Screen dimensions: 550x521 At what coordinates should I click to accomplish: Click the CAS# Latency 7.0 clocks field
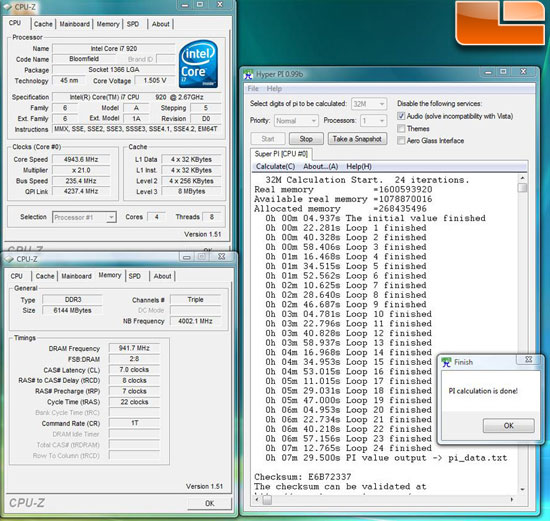pos(134,370)
